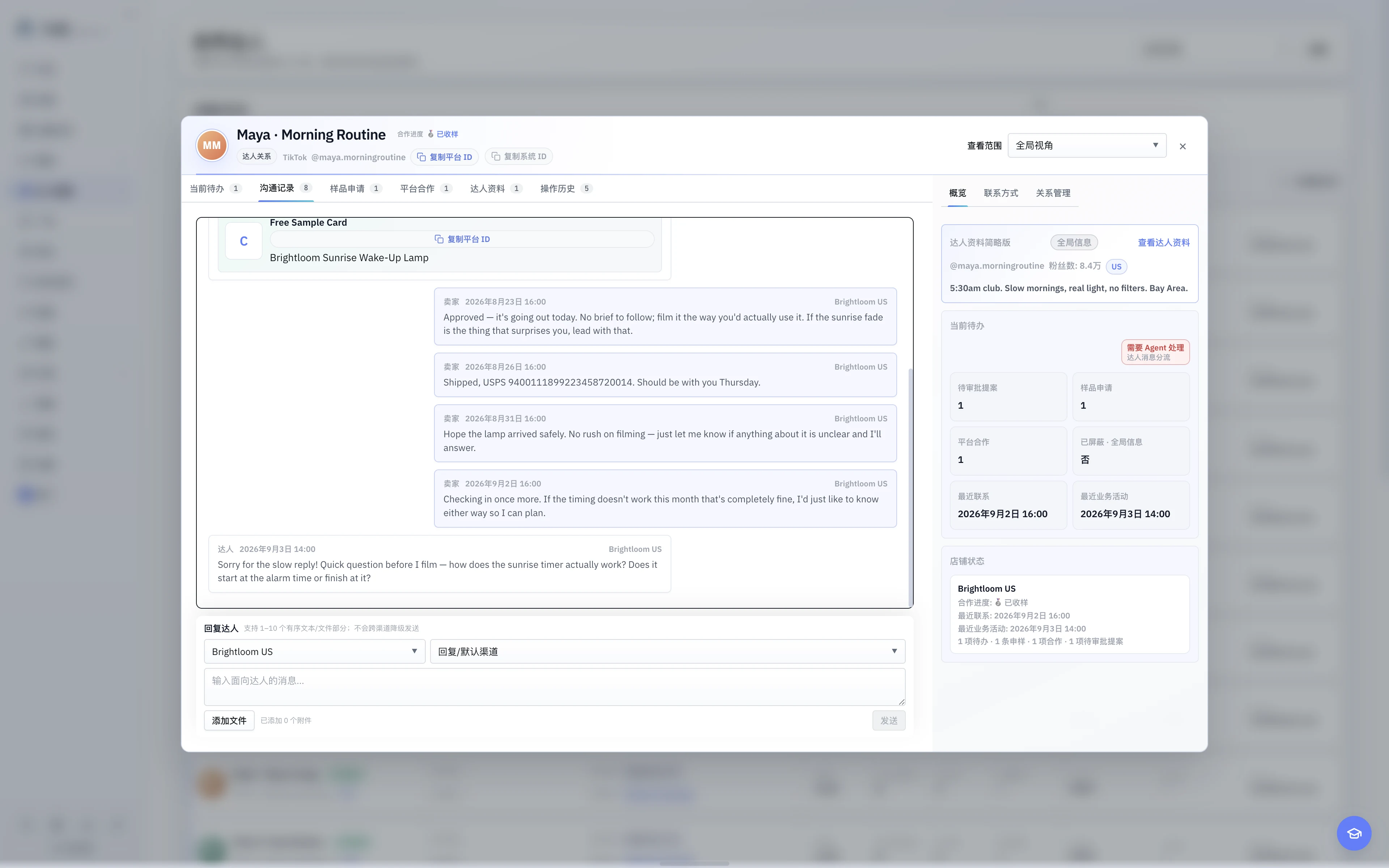Click the 最近业务活动 date card

point(1131,505)
